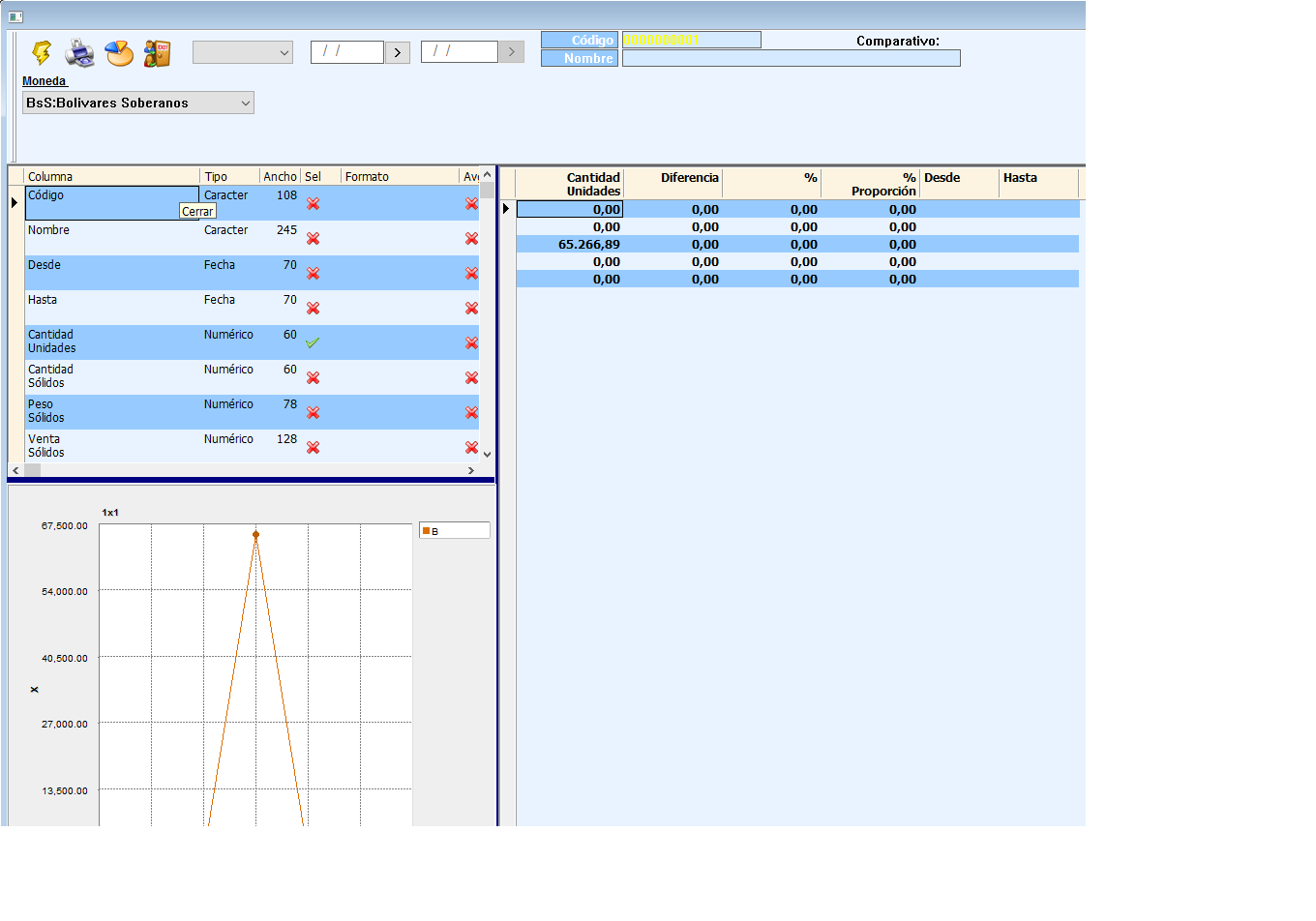Click the Nombre input field
The height and width of the screenshot is (921, 1316).
tap(792, 58)
